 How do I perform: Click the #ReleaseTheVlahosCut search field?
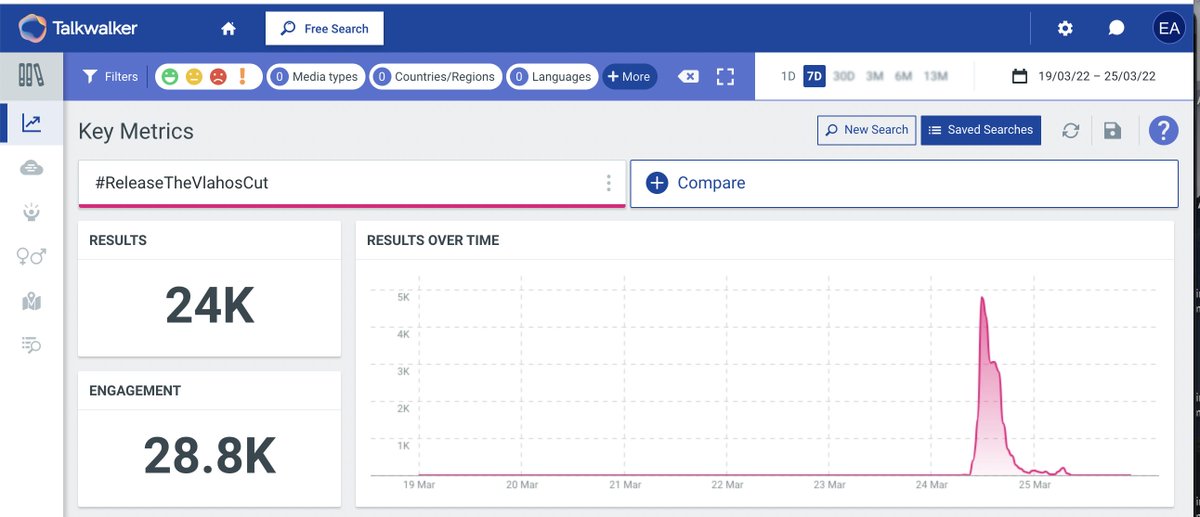(x=352, y=183)
